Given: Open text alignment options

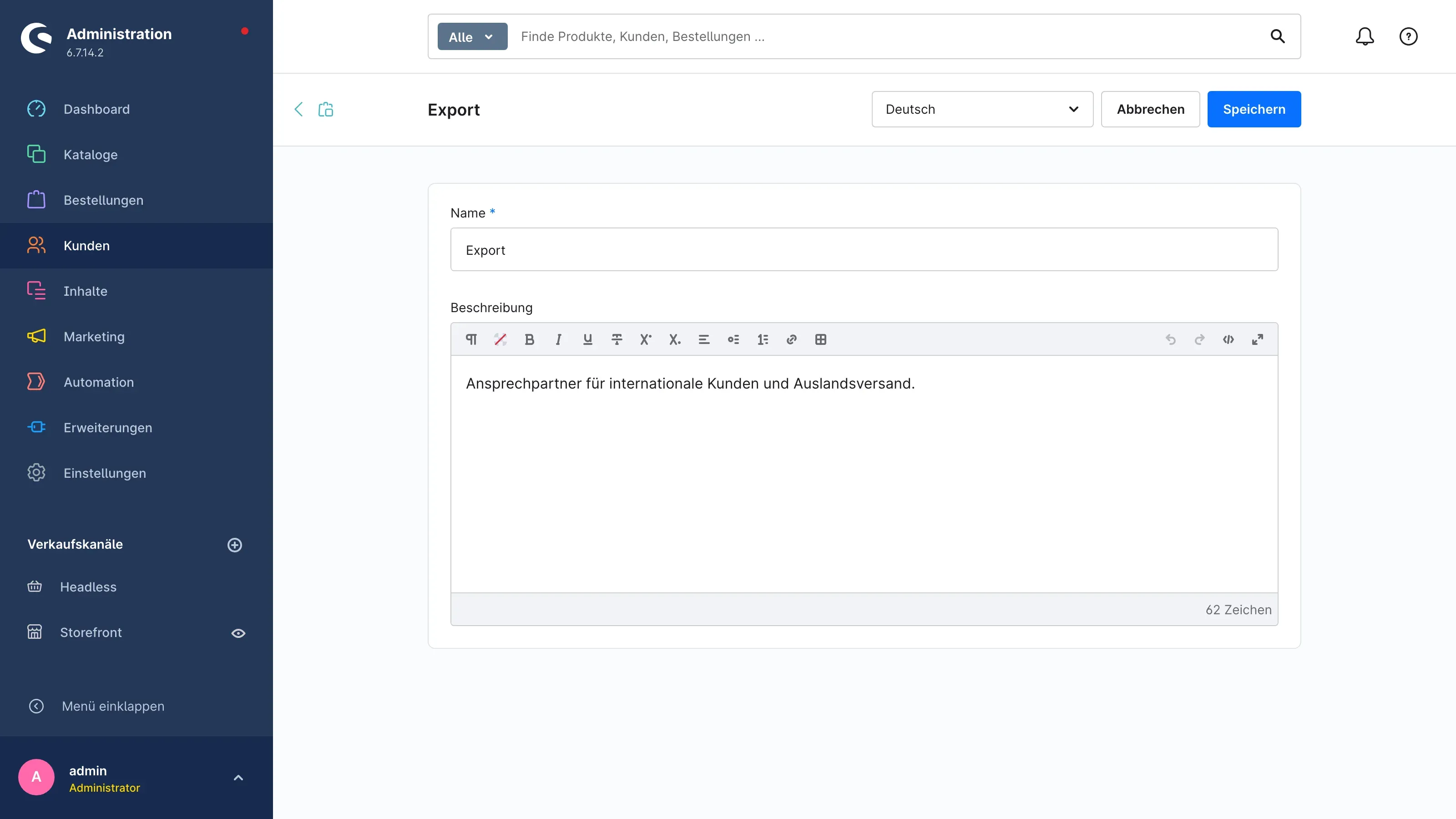Looking at the screenshot, I should pos(704,339).
